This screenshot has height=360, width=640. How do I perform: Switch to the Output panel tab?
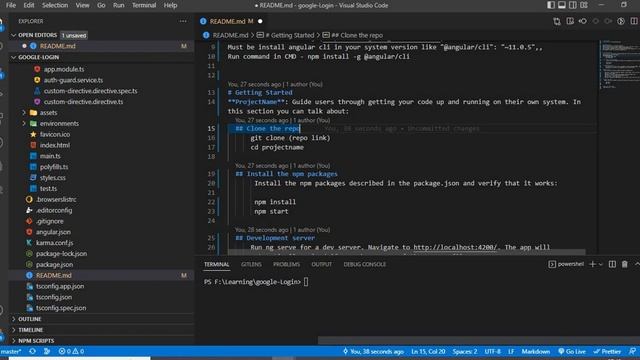[x=322, y=264]
